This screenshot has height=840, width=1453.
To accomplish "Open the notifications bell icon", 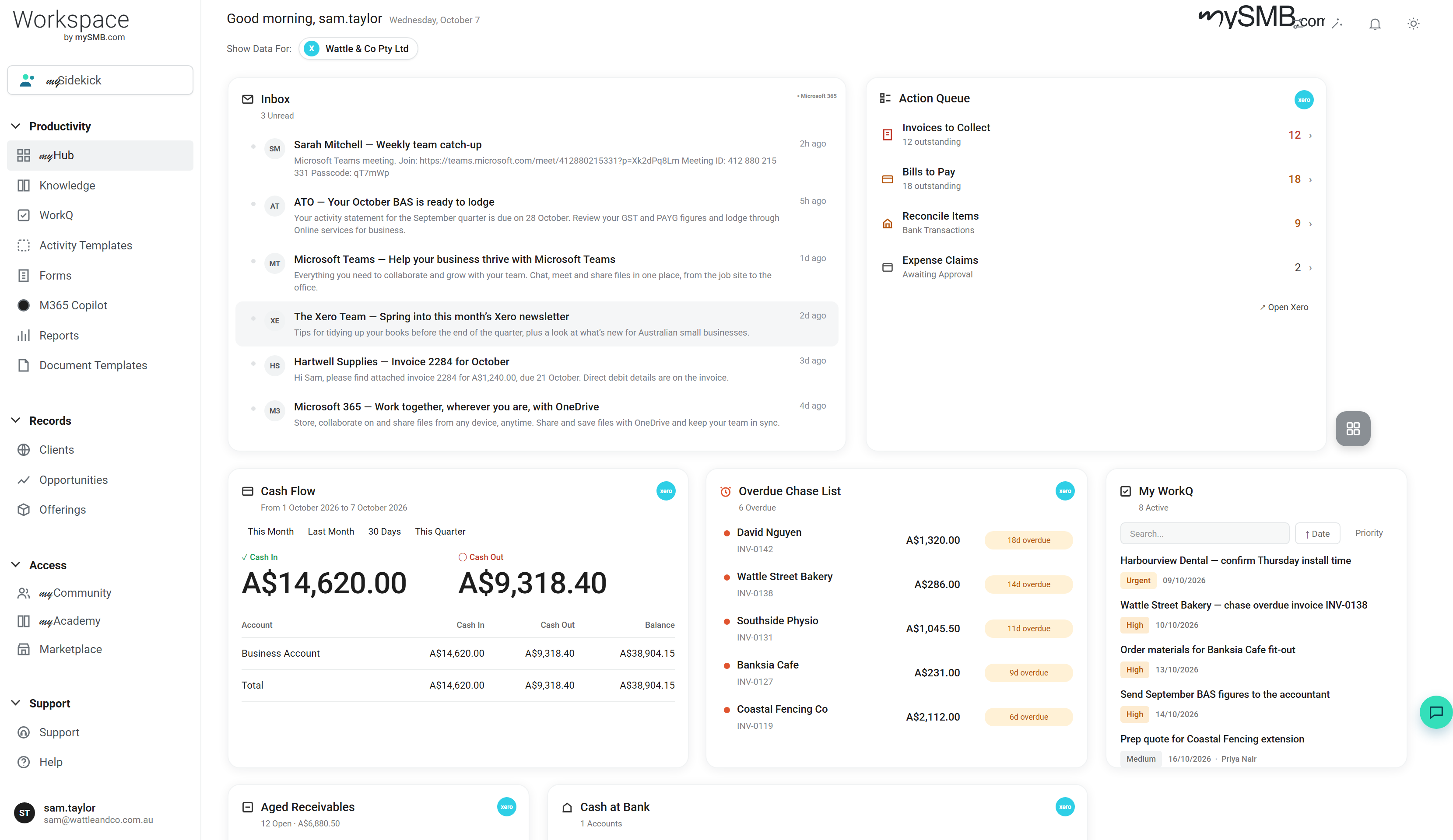I will pyautogui.click(x=1375, y=24).
